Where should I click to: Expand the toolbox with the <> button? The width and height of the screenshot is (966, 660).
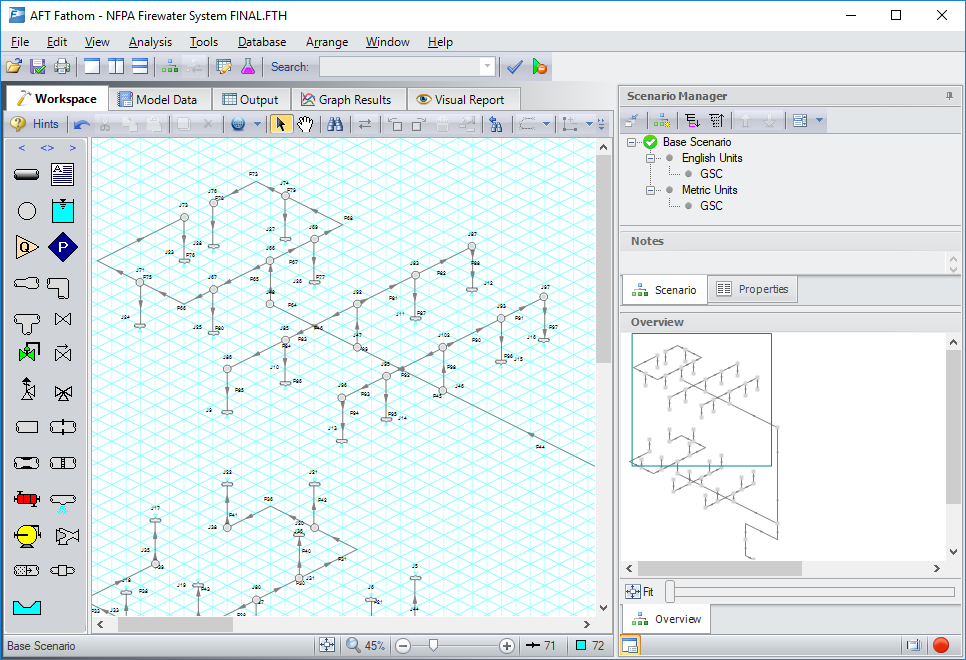pyautogui.click(x=47, y=148)
